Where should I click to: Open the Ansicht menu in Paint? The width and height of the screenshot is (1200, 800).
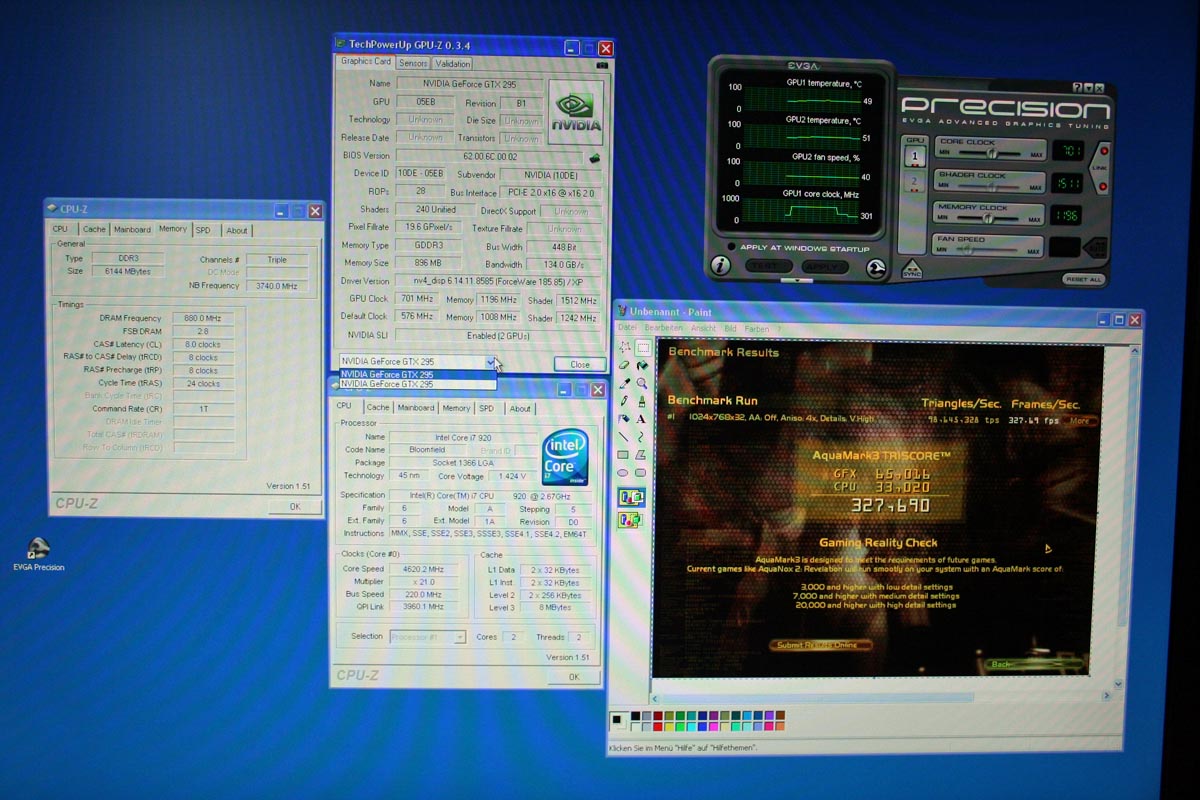pyautogui.click(x=703, y=328)
